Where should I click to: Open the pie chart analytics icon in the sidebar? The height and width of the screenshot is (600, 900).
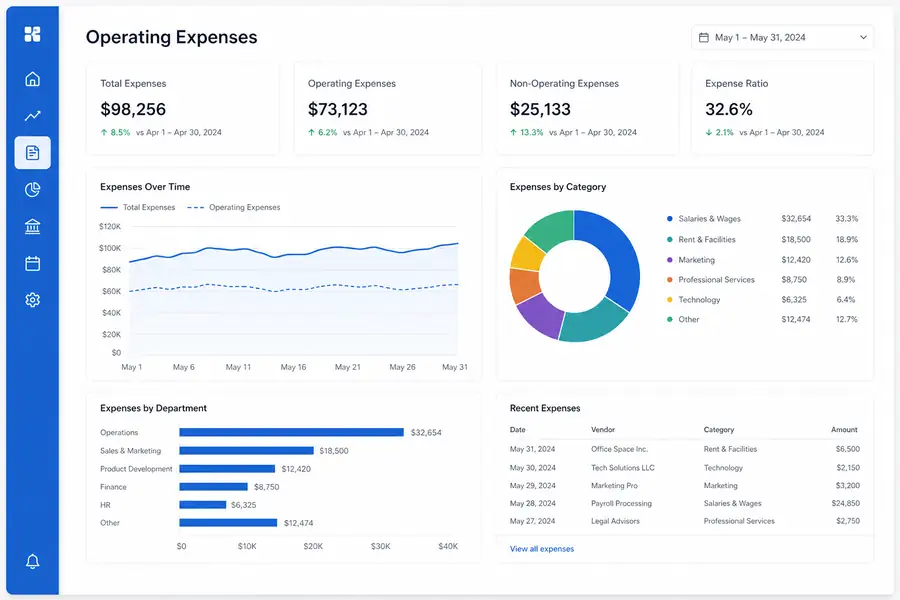pos(33,189)
